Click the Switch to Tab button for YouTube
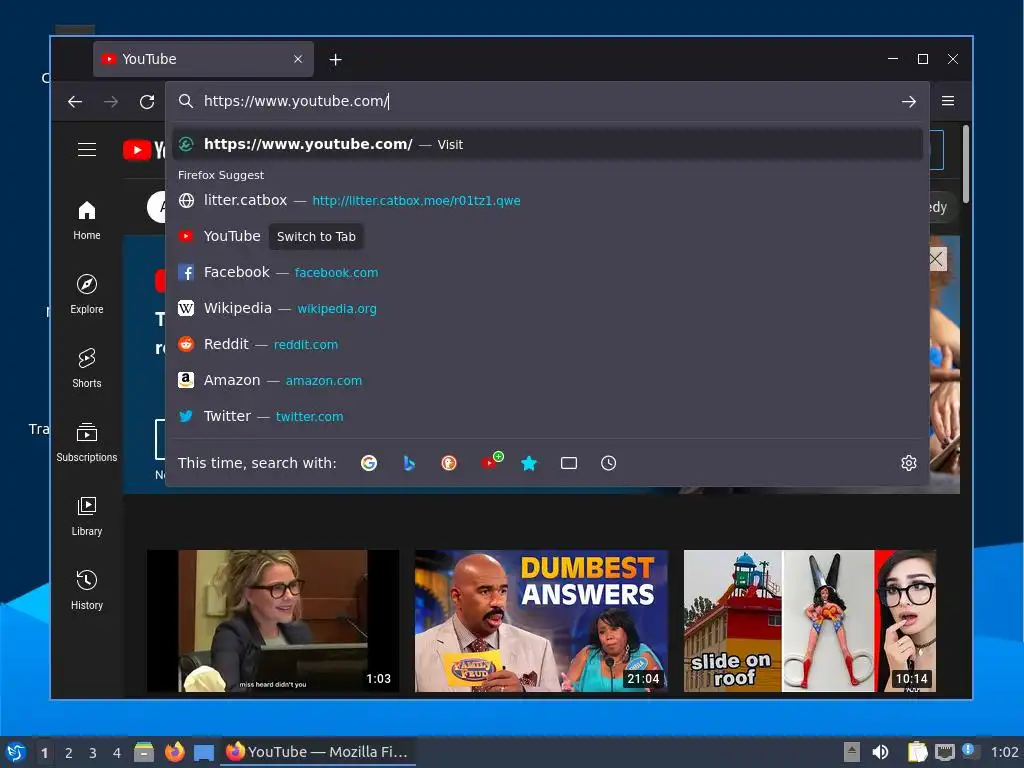The width and height of the screenshot is (1024, 768). (x=316, y=236)
